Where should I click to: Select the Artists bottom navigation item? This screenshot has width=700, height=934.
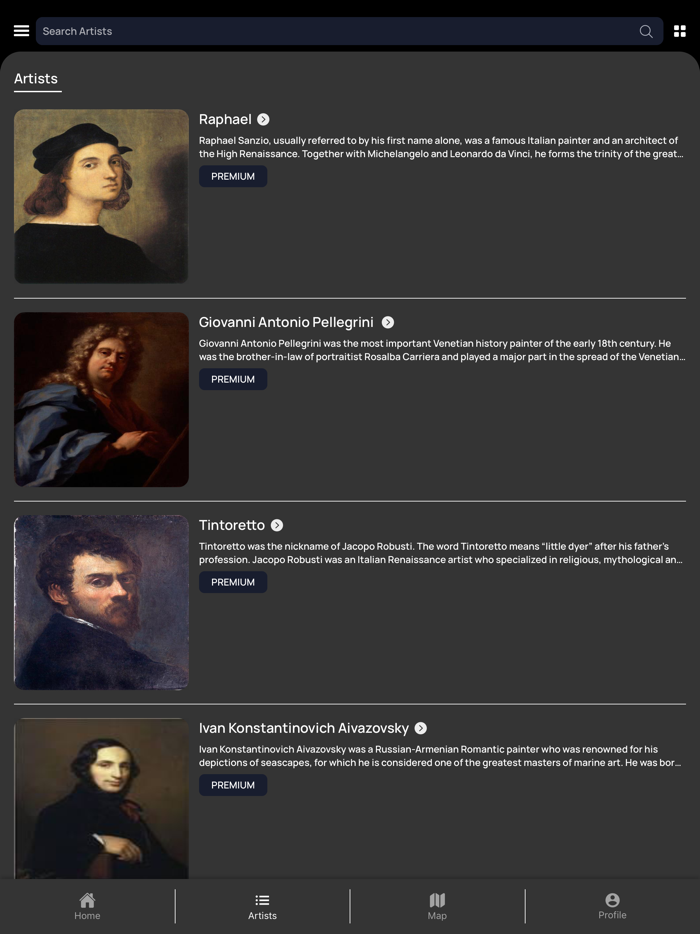[x=262, y=907]
